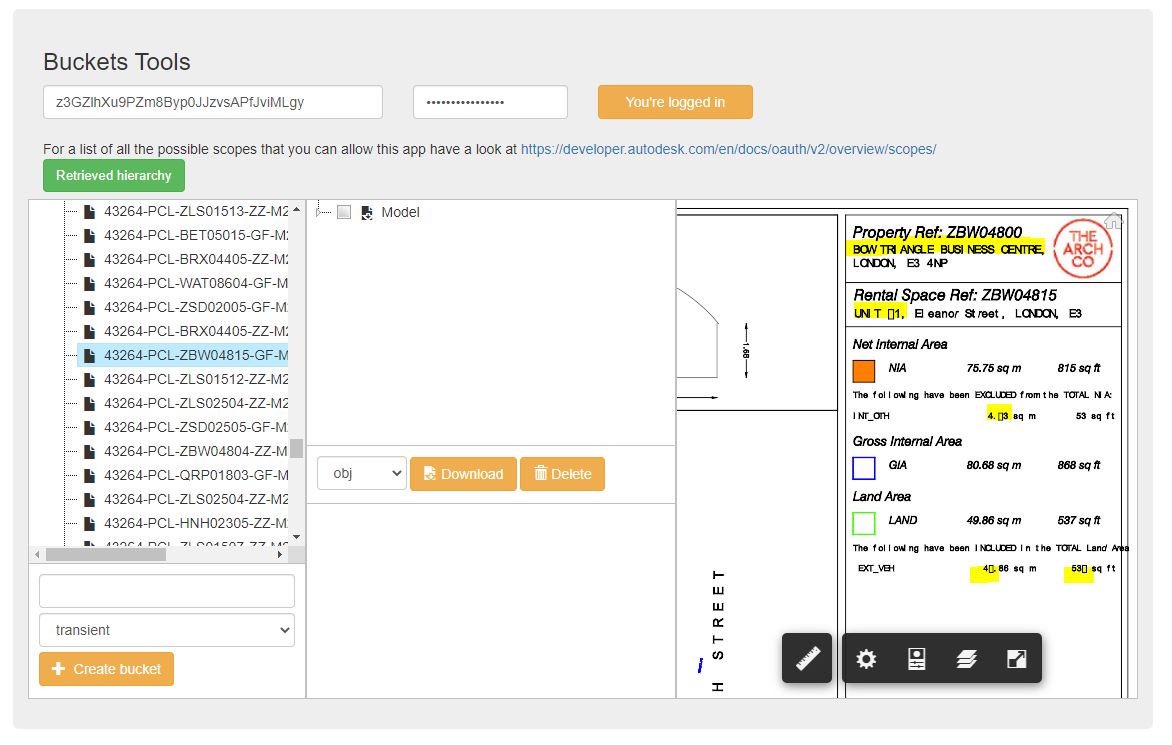The height and width of the screenshot is (745, 1172).
Task: Click the horizontal scrollbar thumb in tree
Action: pyautogui.click(x=105, y=554)
